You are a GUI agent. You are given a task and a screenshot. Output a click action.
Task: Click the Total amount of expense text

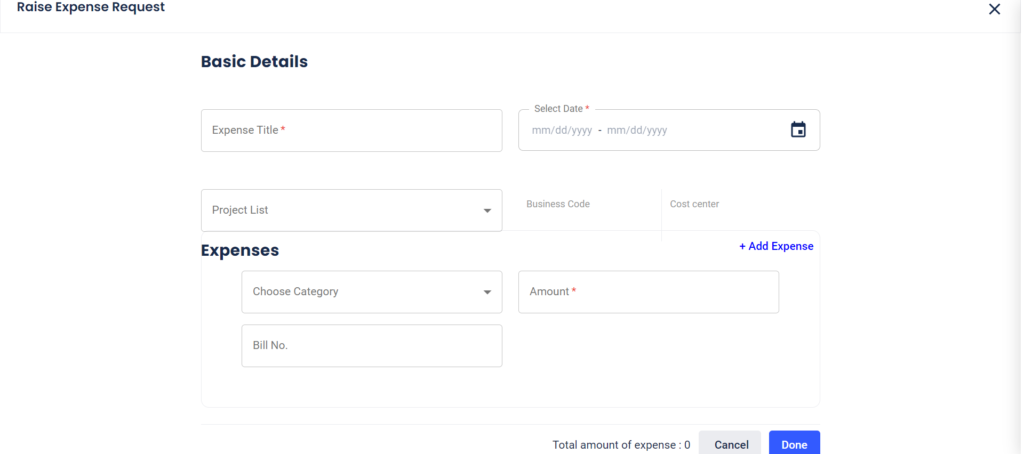[621, 445]
